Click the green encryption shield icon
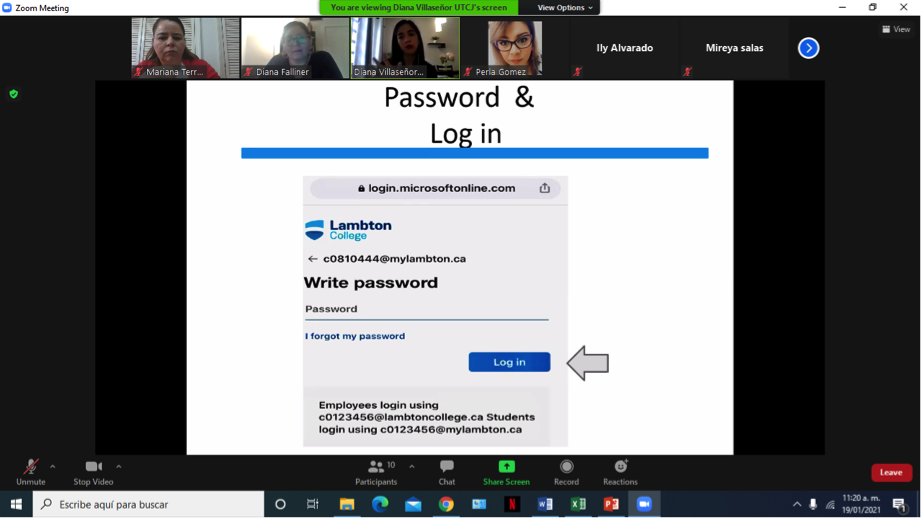Viewport: 921px width, 518px height. coord(14,94)
